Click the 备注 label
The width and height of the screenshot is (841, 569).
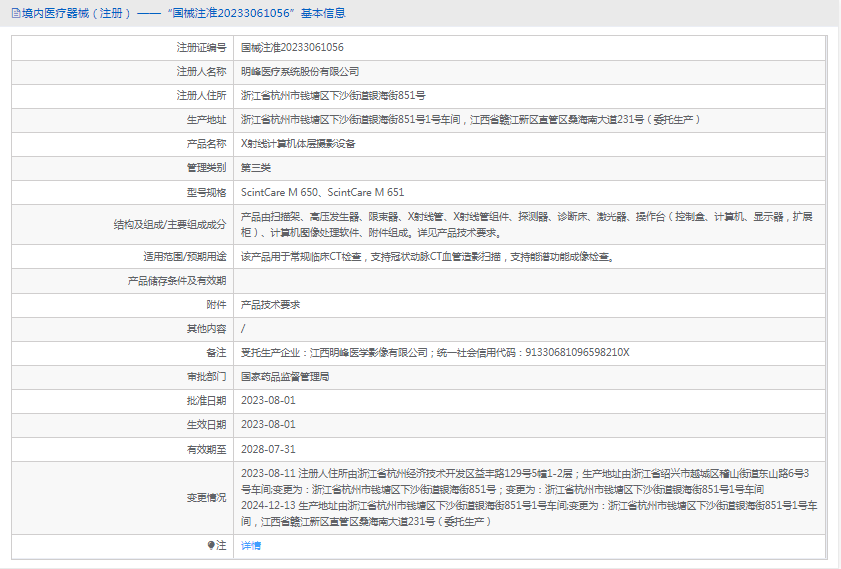(217, 352)
